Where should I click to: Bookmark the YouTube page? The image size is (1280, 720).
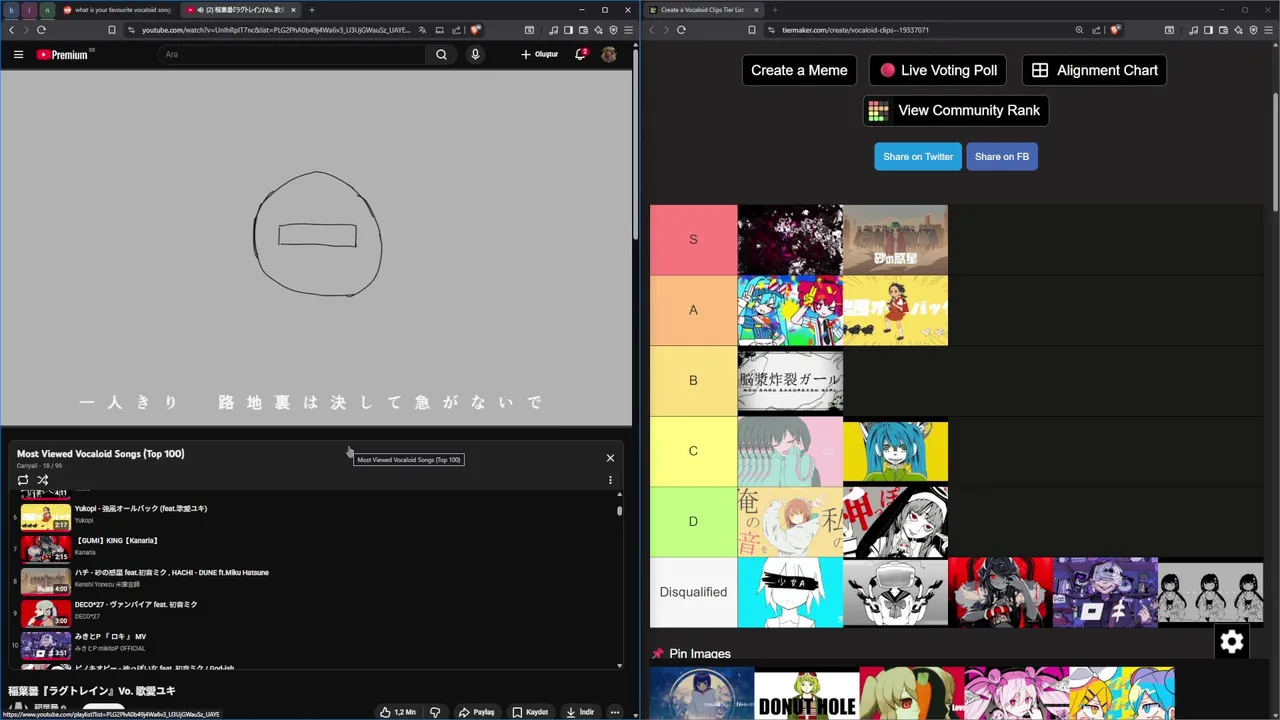click(x=113, y=30)
